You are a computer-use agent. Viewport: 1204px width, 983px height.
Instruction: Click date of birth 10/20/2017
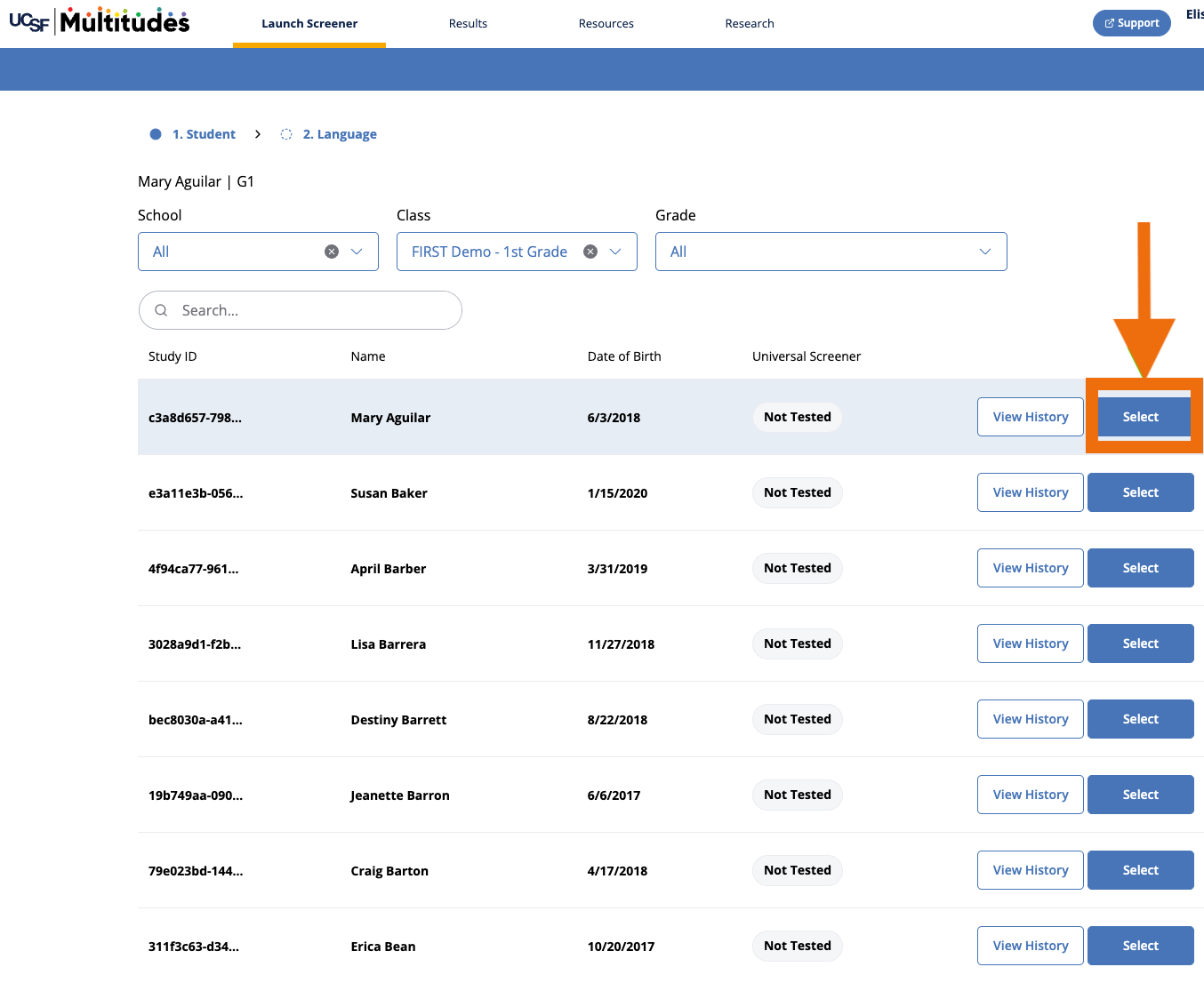(621, 947)
